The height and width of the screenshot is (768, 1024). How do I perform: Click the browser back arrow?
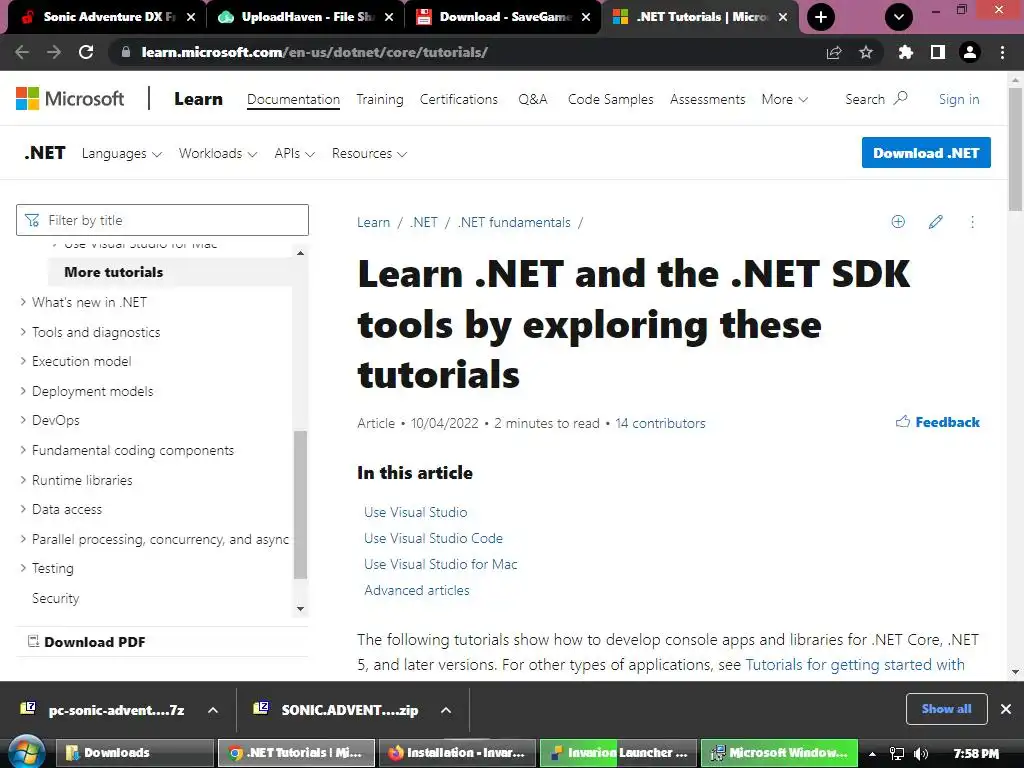click(22, 52)
